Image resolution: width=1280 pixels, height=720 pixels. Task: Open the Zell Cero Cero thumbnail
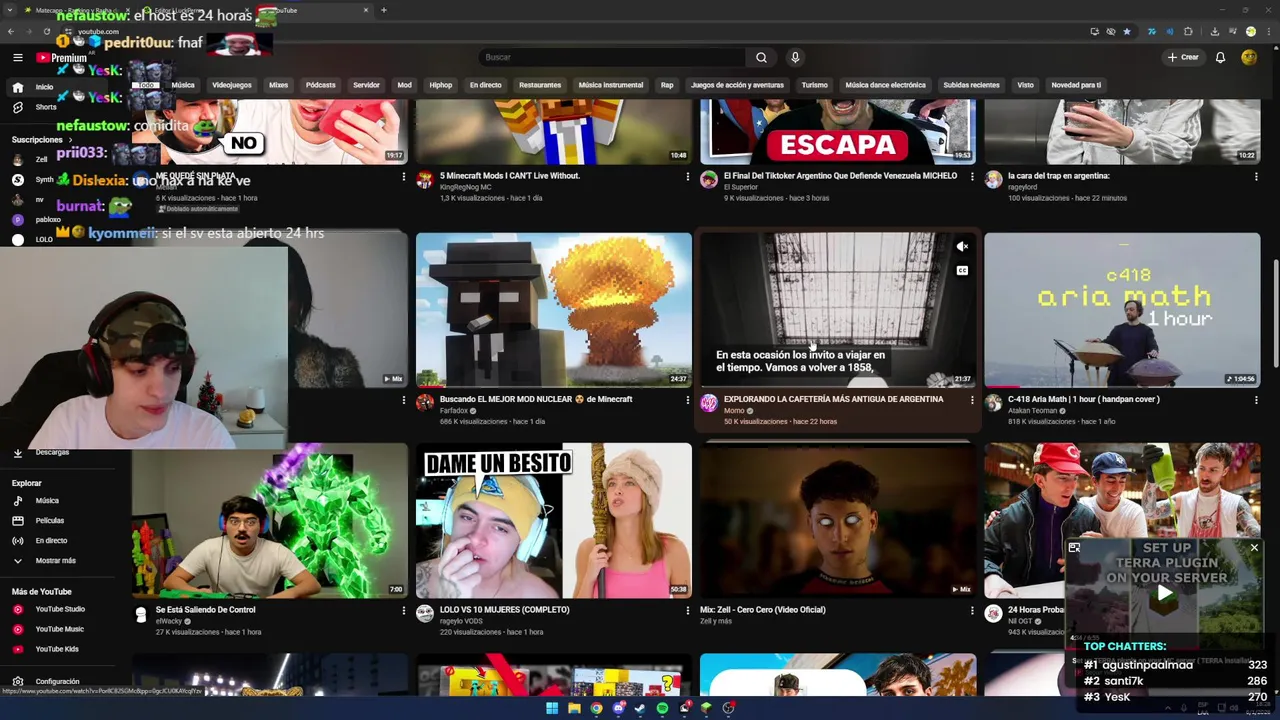pos(838,521)
